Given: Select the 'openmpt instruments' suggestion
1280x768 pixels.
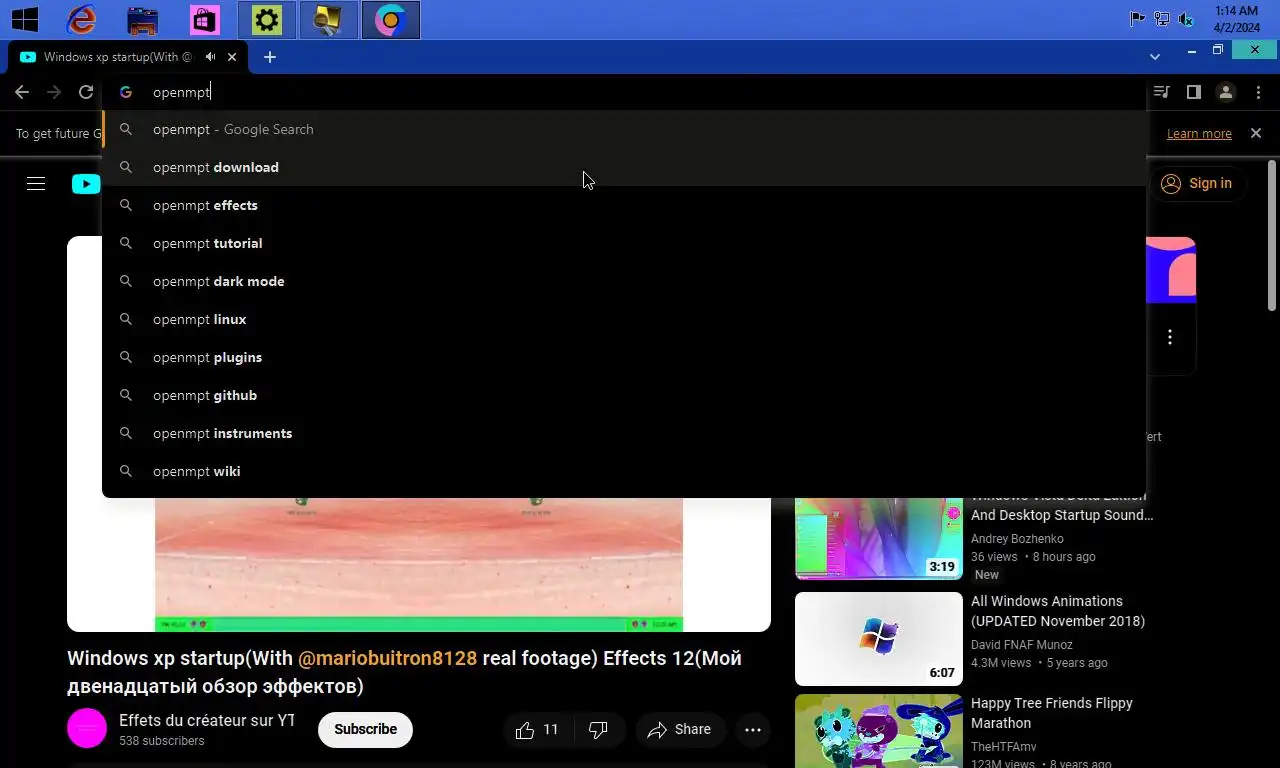Looking at the screenshot, I should coord(624,433).
